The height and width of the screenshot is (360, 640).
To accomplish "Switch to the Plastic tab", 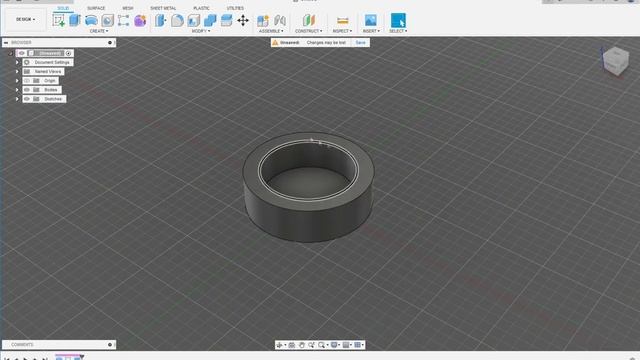I will pos(201,8).
